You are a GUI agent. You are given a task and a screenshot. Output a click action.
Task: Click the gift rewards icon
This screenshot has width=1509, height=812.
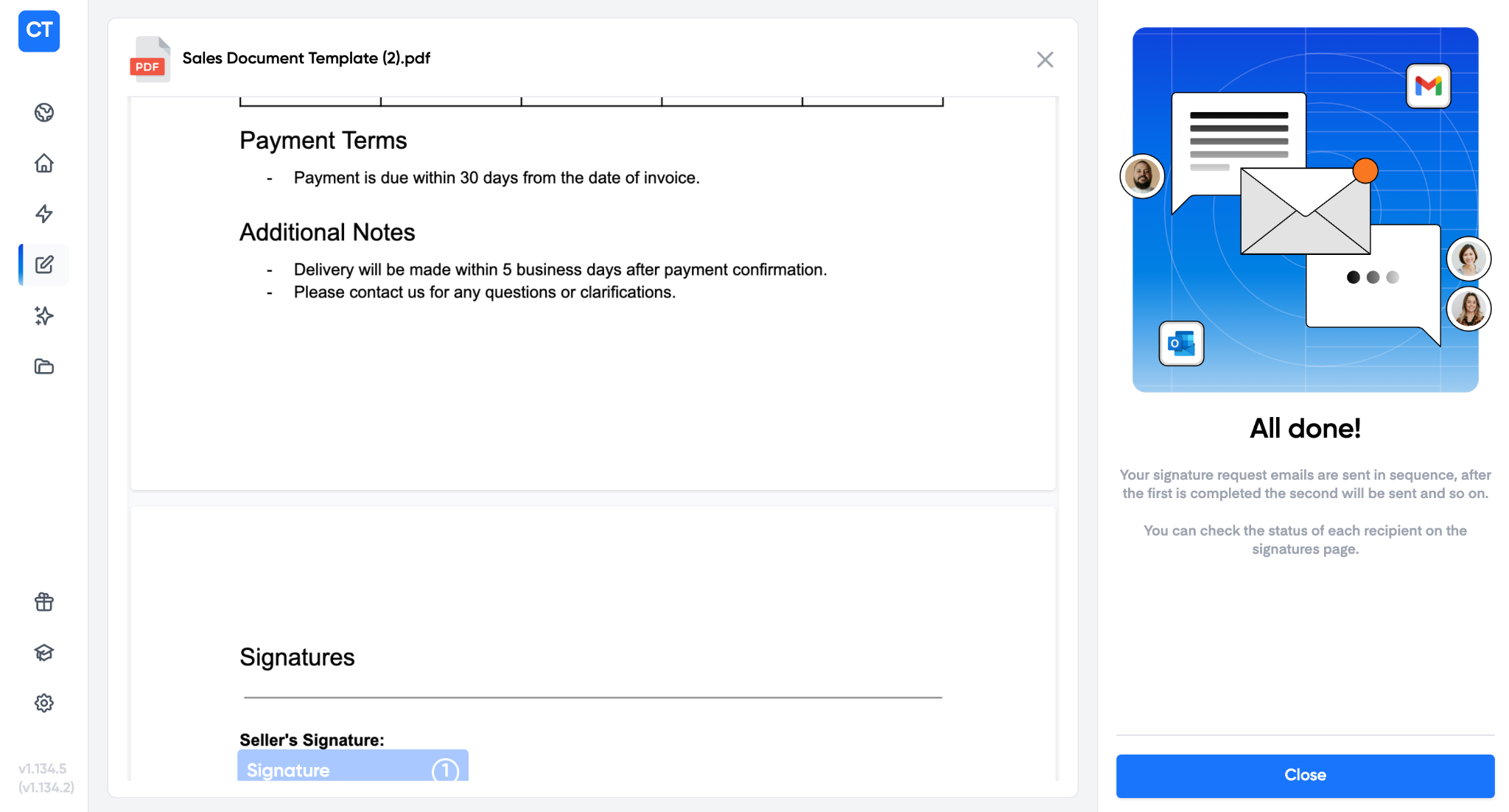44,602
